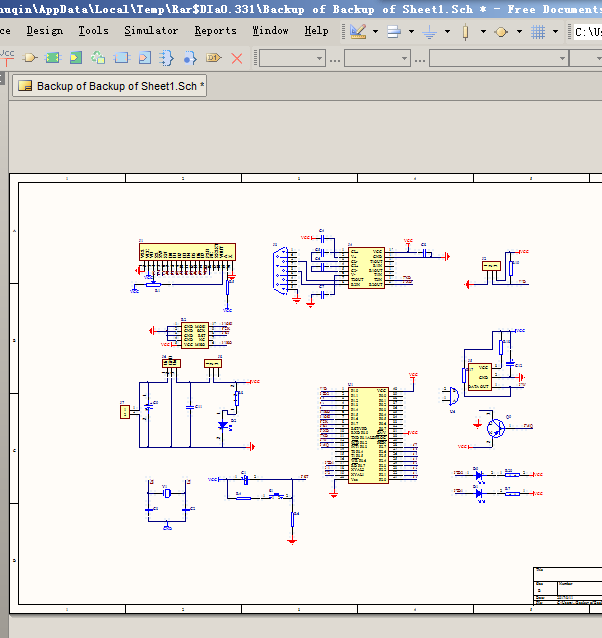
Task: Select the Place Sheet Symbol icon
Action: click(x=52, y=58)
